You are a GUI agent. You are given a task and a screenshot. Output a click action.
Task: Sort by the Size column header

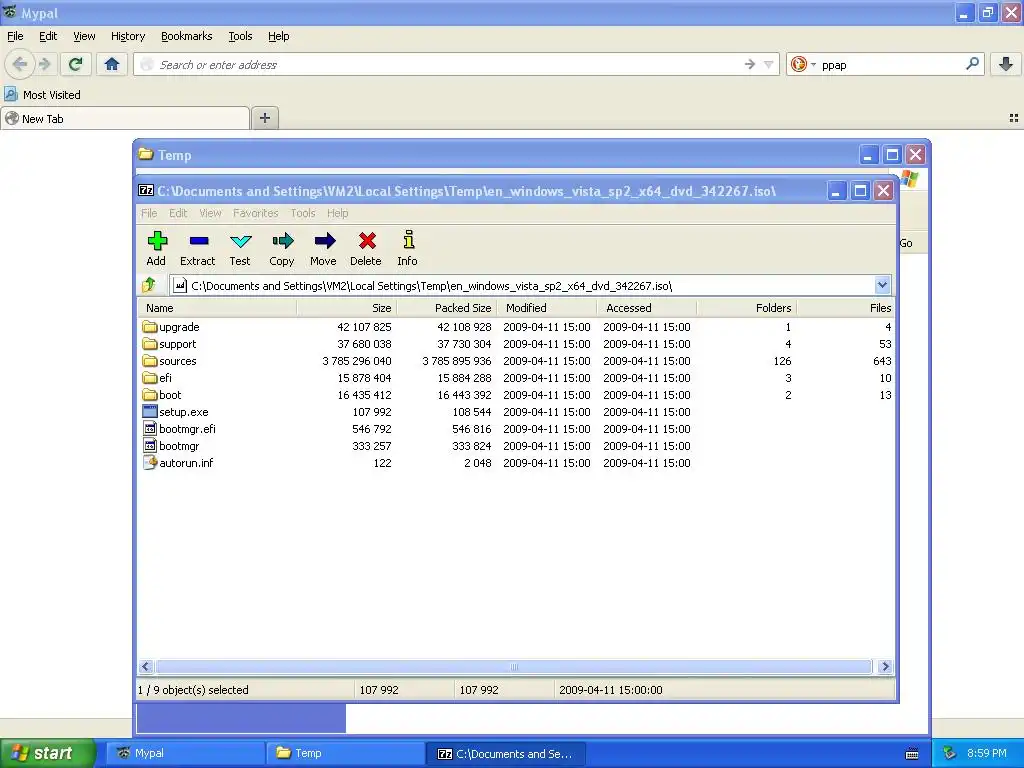click(347, 308)
